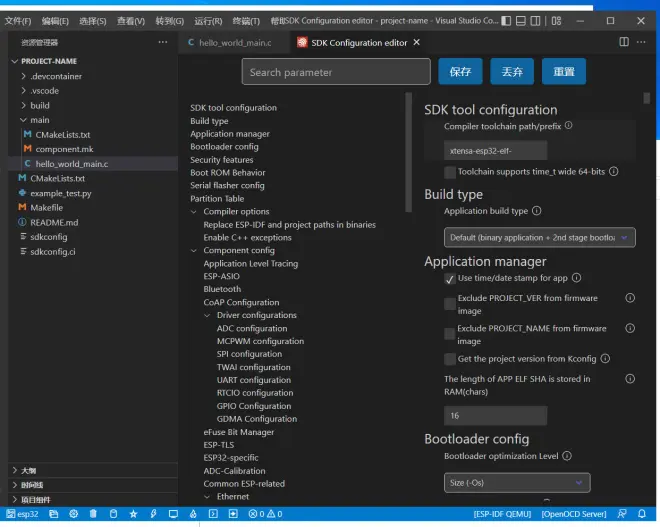Image resolution: width=660 pixels, height=527 pixels.
Task: Expand the 大纲 outline panel
Action: click(x=28, y=470)
